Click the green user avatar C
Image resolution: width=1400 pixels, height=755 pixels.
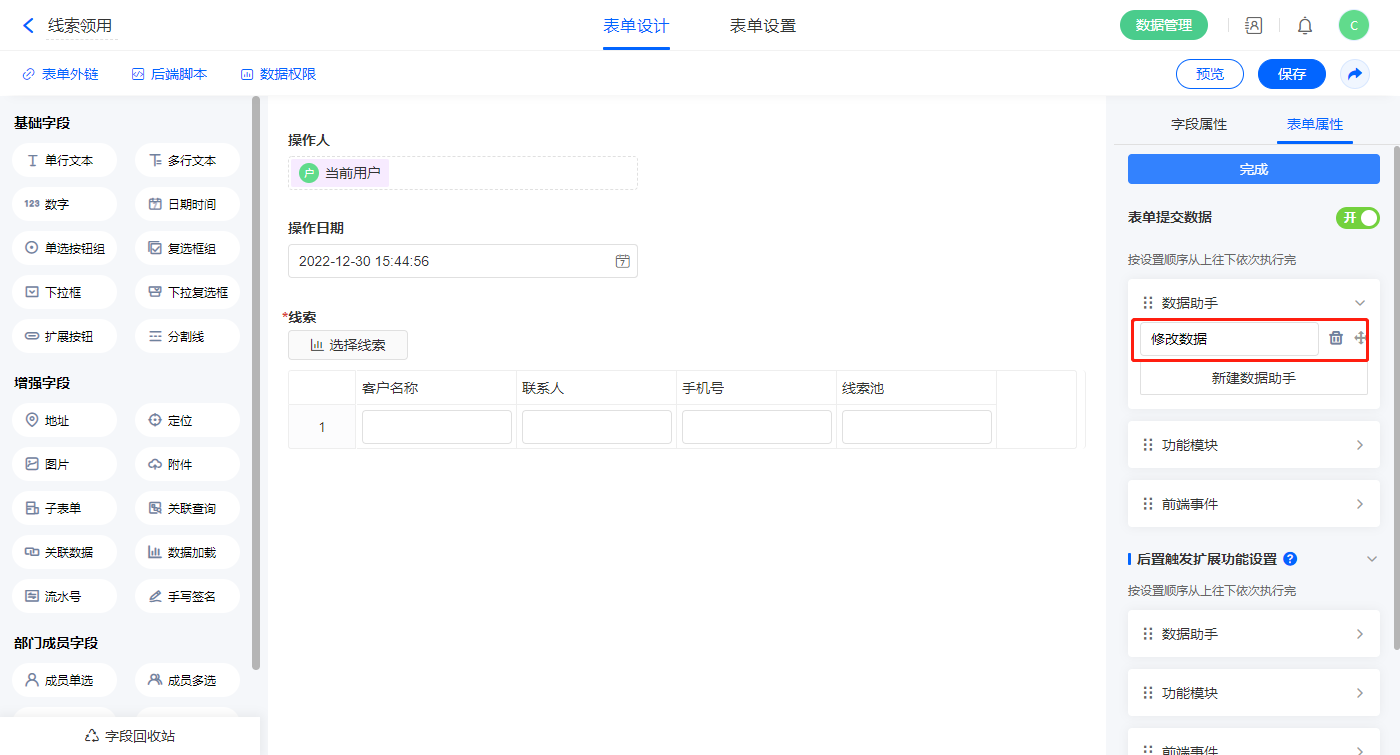click(x=1353, y=26)
